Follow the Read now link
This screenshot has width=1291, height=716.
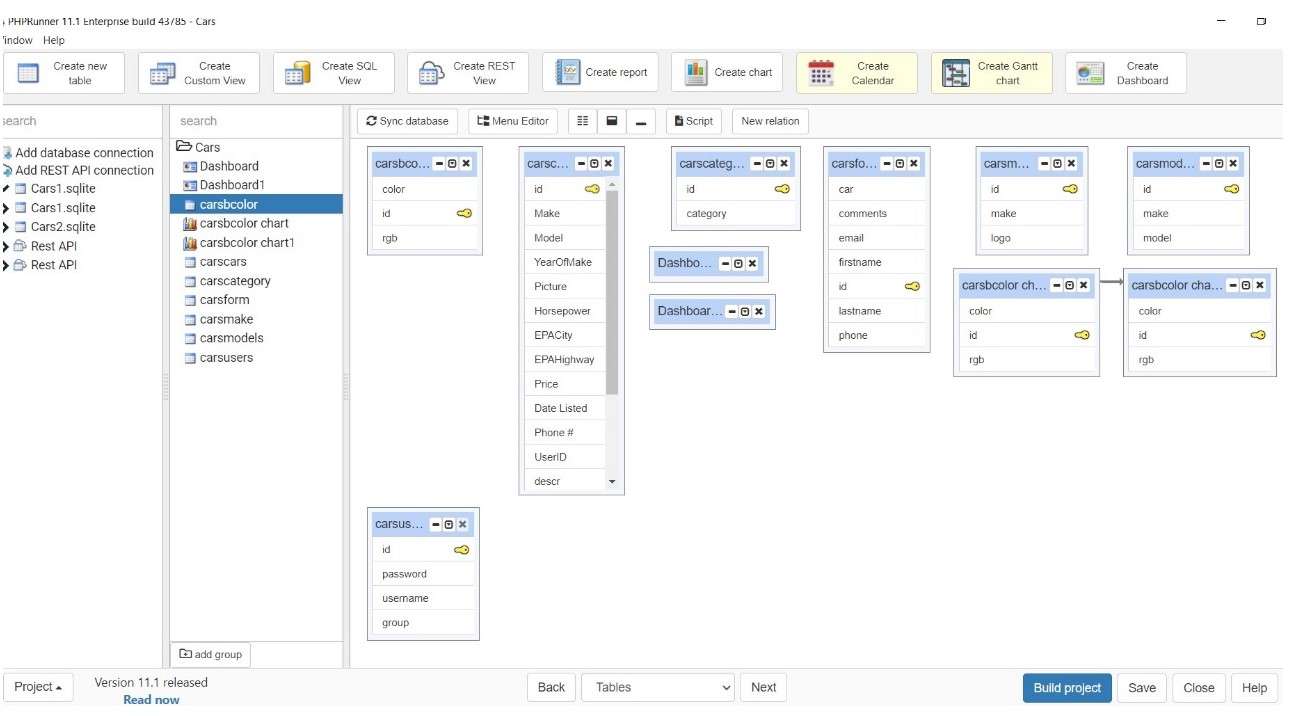[x=151, y=700]
